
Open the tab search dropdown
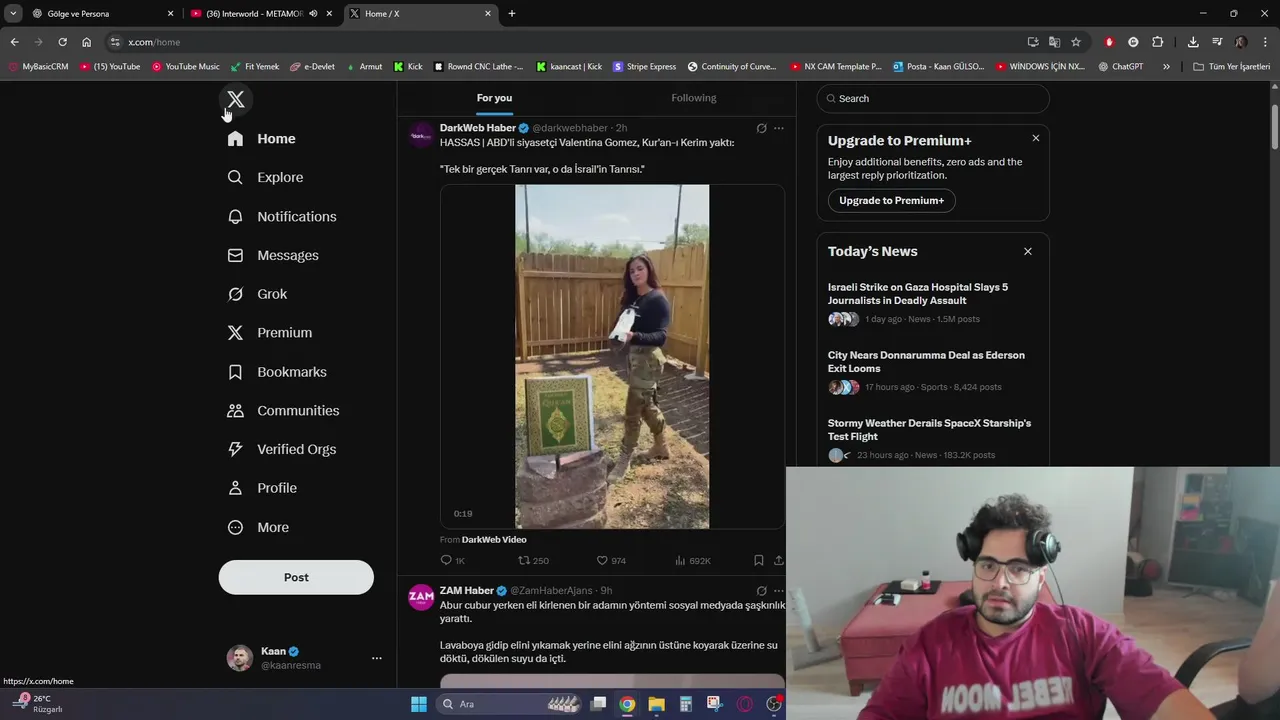coord(13,14)
